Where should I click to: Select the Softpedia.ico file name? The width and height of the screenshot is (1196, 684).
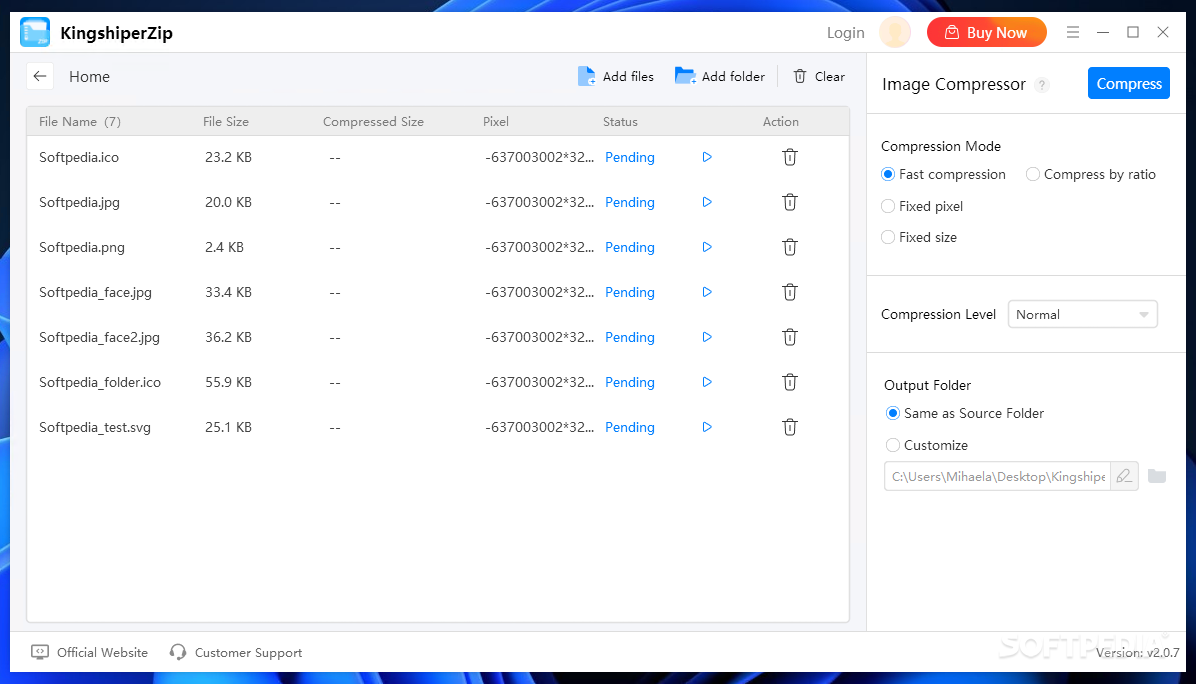coord(79,157)
